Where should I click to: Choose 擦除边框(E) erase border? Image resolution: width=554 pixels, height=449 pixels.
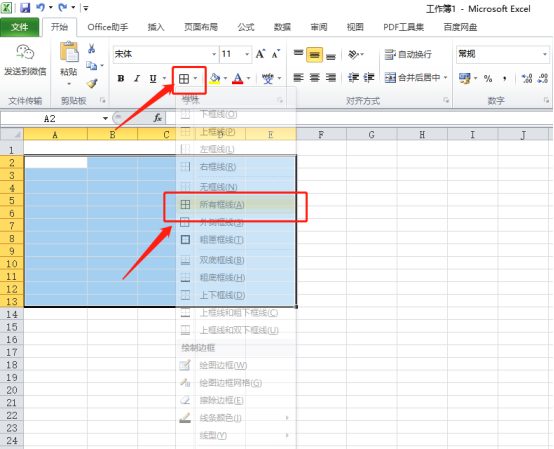pyautogui.click(x=236, y=400)
